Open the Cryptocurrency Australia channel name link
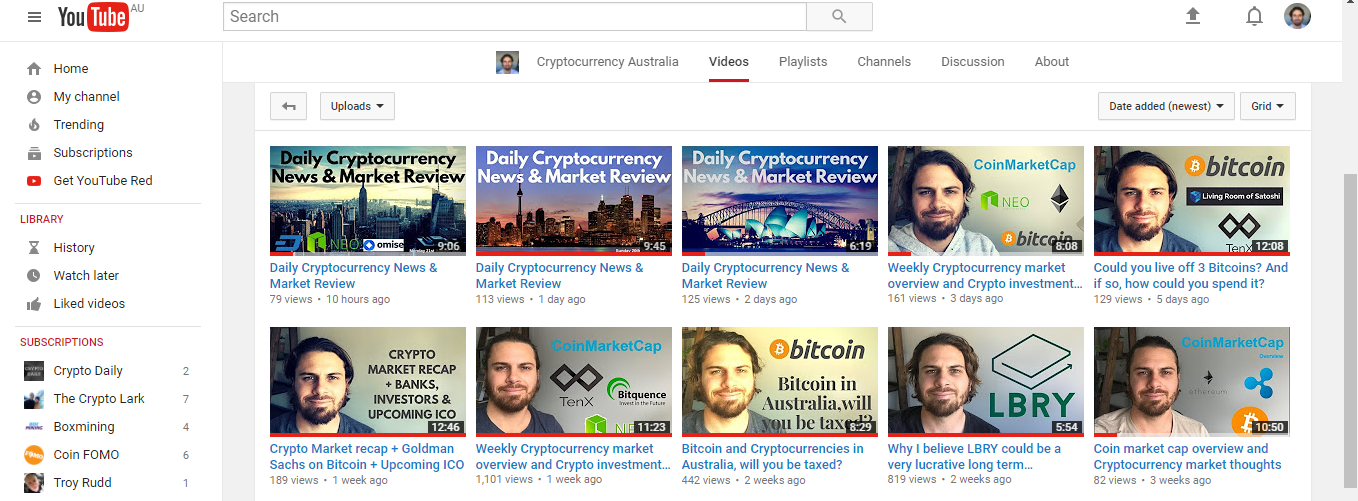The image size is (1358, 501). point(608,62)
